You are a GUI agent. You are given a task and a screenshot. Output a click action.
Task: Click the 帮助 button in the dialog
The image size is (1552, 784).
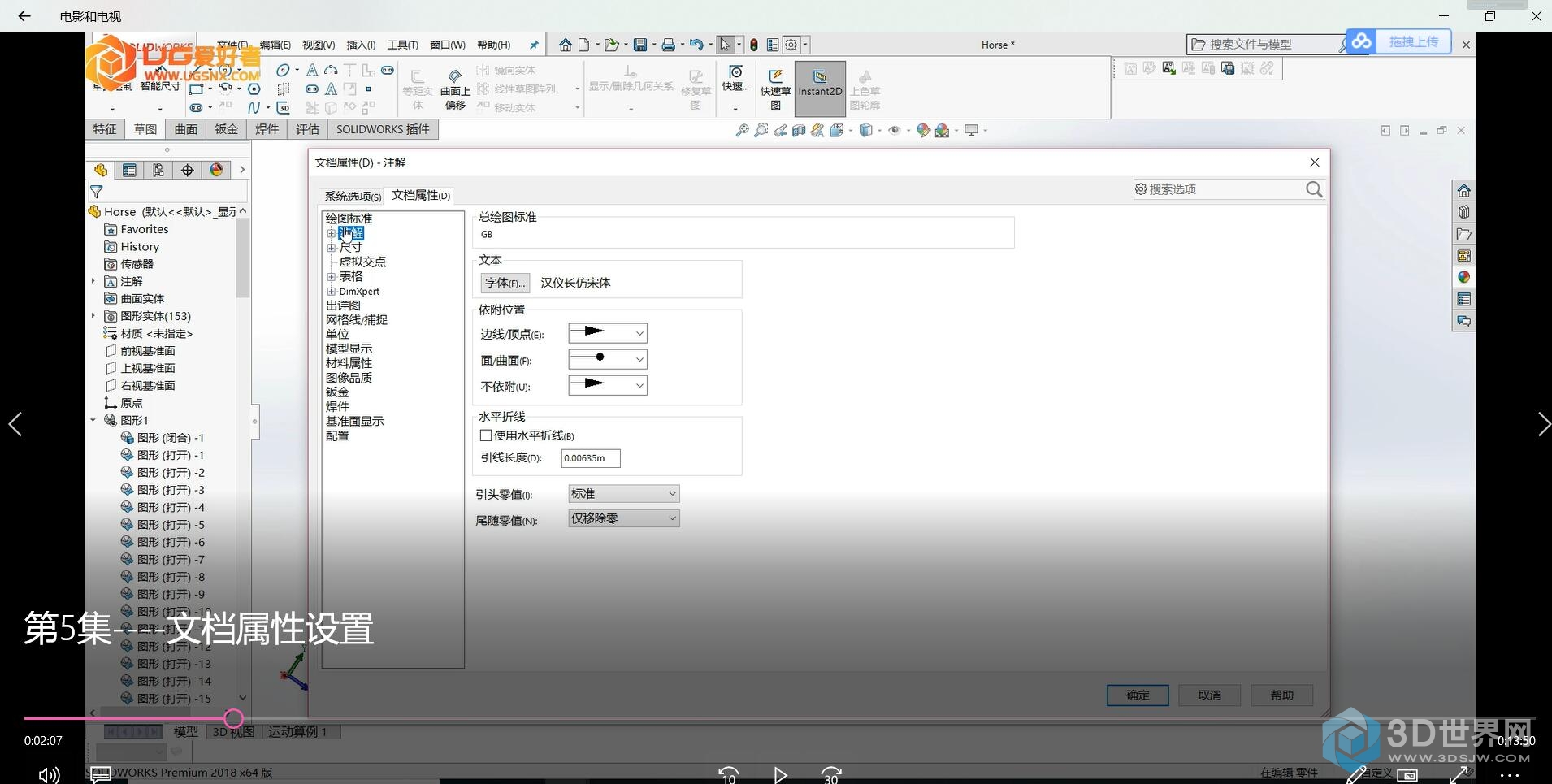click(1282, 695)
